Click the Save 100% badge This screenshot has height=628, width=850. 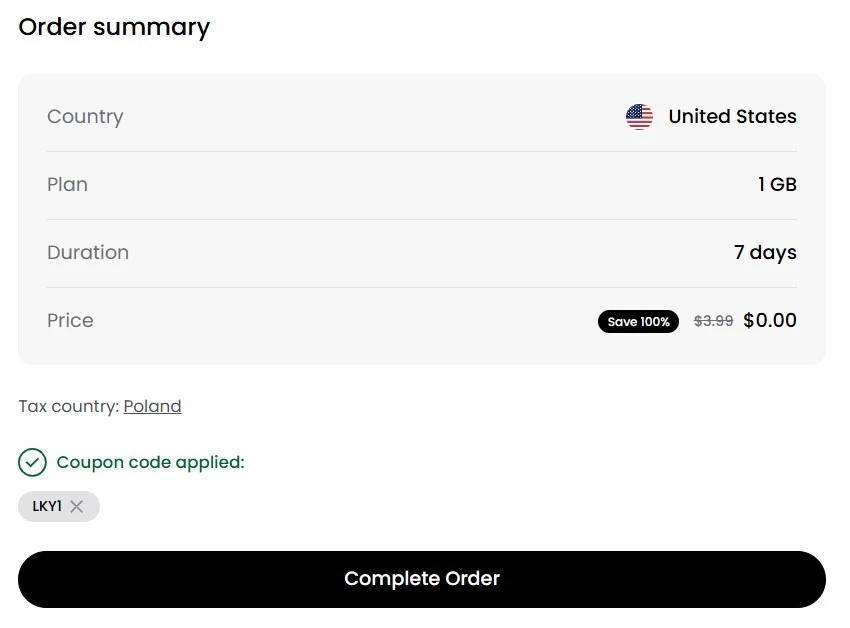pyautogui.click(x=638, y=321)
